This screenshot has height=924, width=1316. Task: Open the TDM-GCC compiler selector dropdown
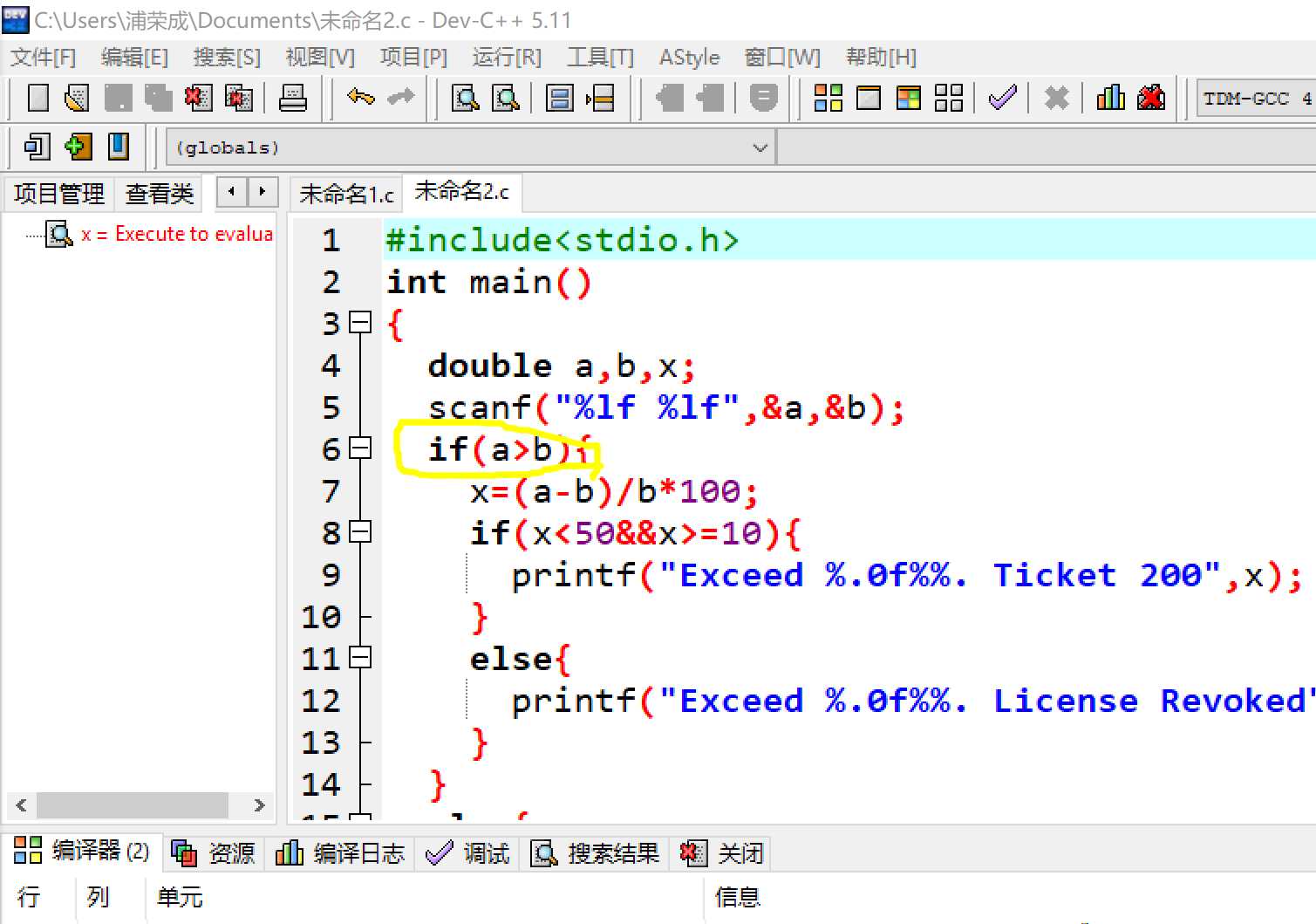point(1256,99)
